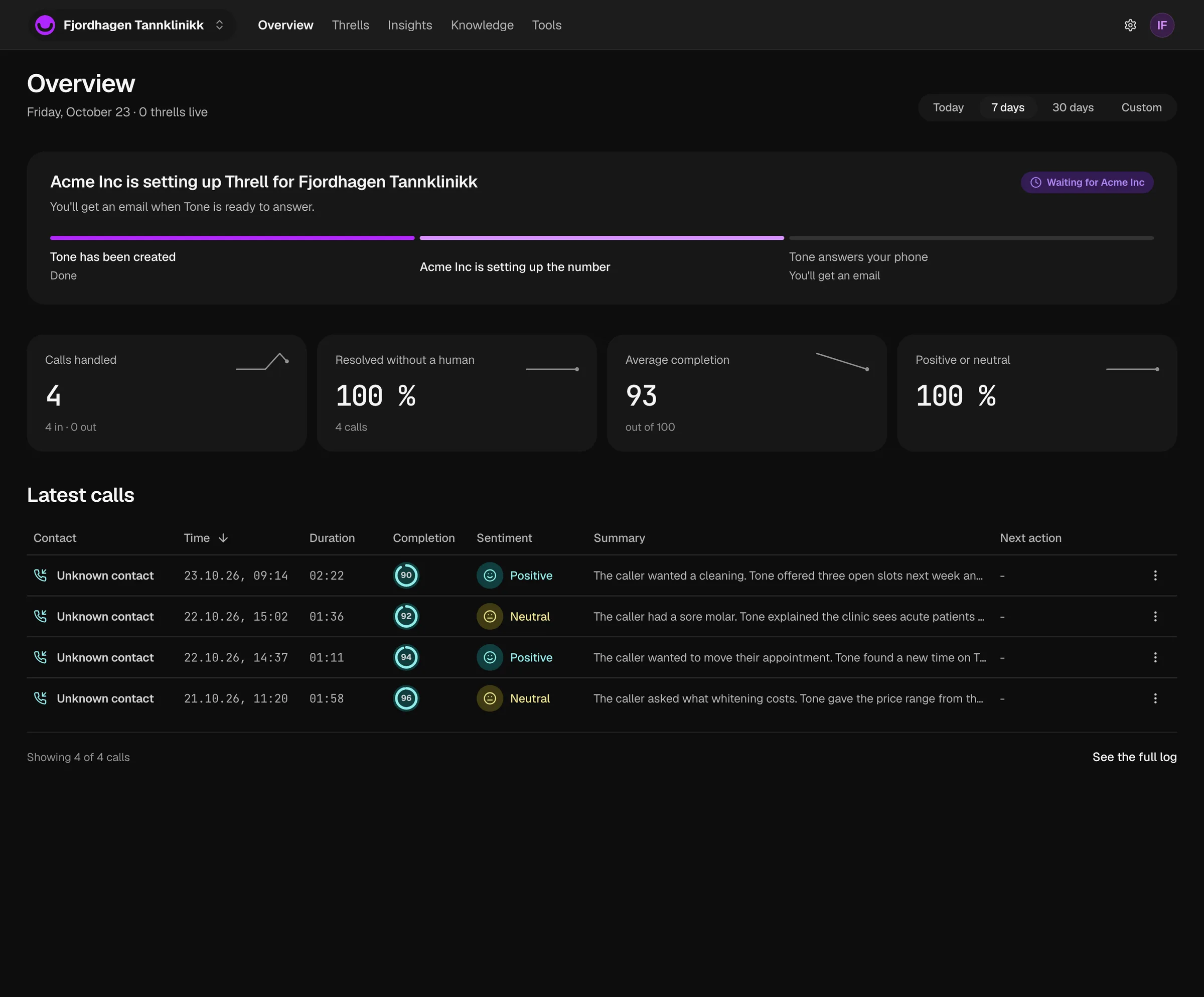Click the Duration column header
The width and height of the screenshot is (1204, 997).
[x=332, y=538]
